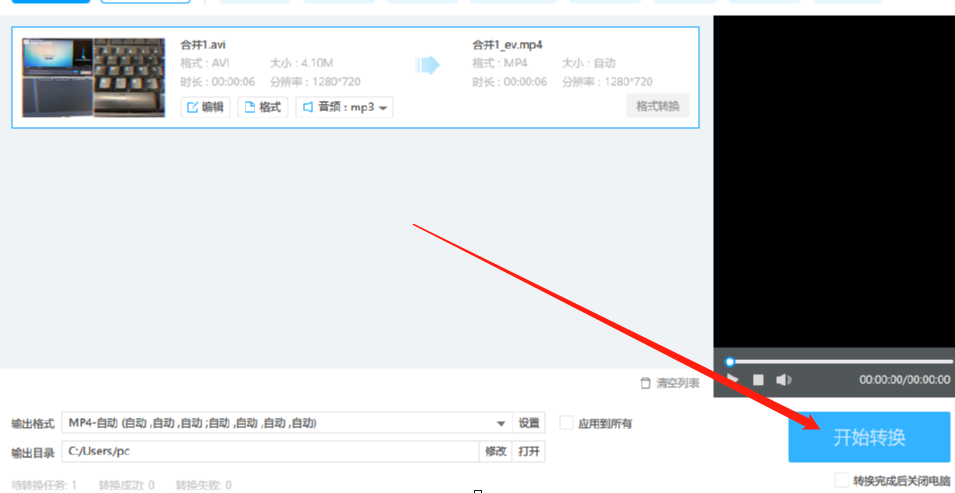Click the 编辑 edit button for 合并1.avi
955x493 pixels.
(205, 107)
